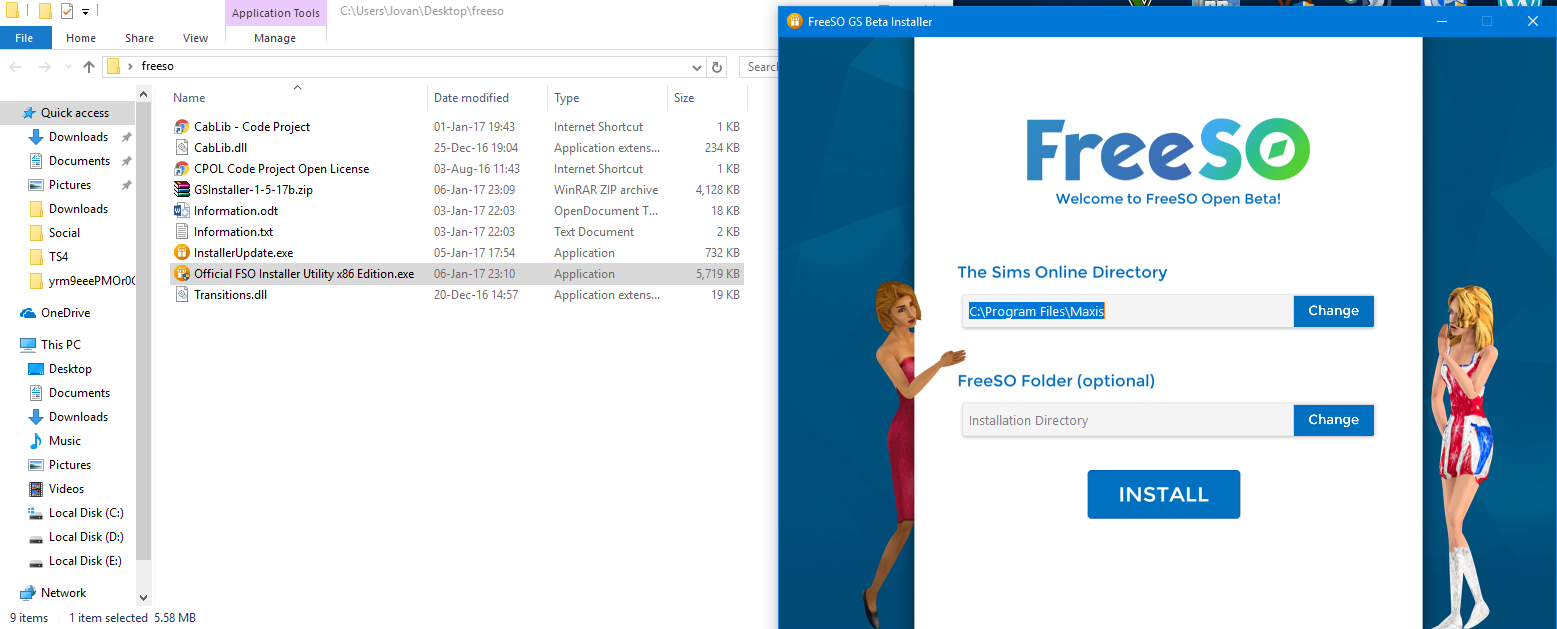This screenshot has width=1557, height=629.
Task: Click the CabLib - Code Project shortcut icon
Action: coord(182,127)
